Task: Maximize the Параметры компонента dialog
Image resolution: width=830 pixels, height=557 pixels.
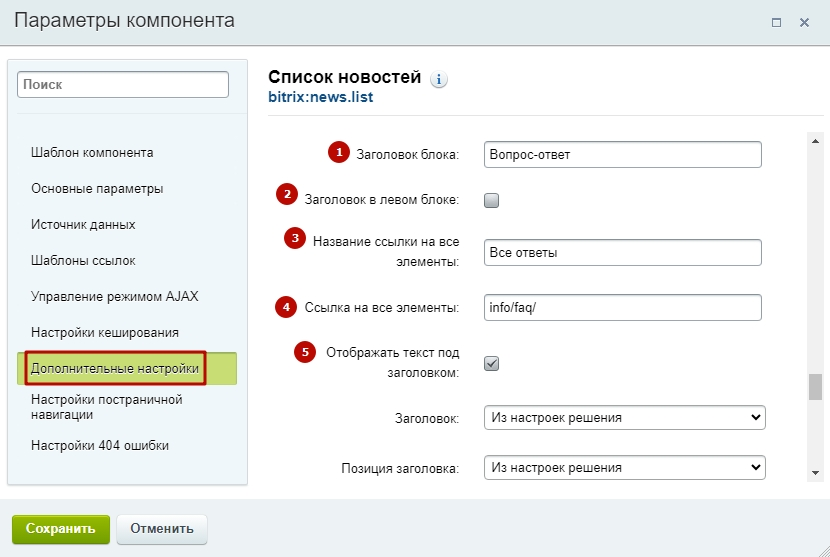Action: pos(776,22)
